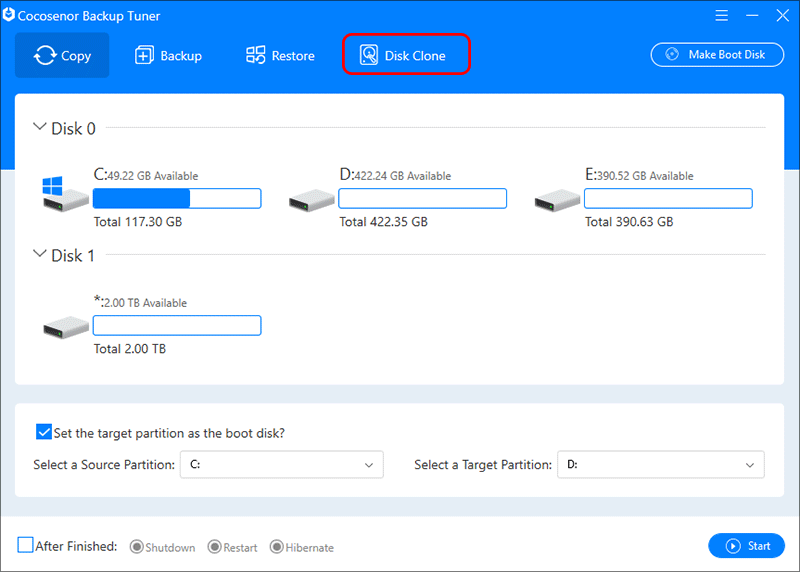
Task: Click the Copy arrows icon
Action: click(x=45, y=55)
